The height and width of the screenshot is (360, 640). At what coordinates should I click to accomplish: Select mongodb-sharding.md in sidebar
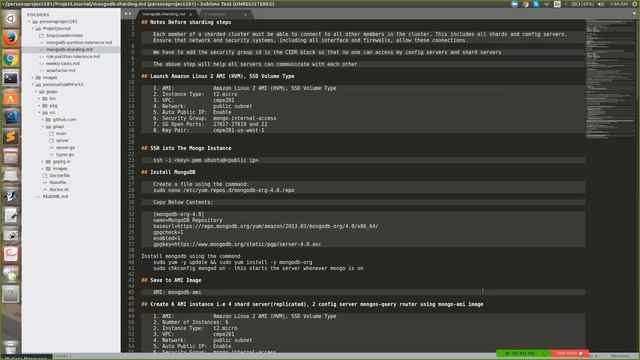point(69,49)
